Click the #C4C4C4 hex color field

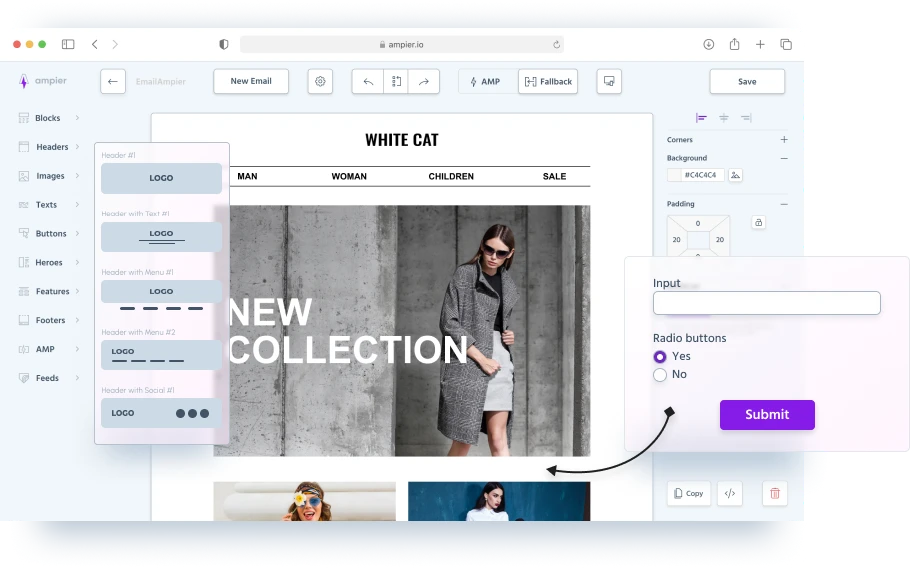702,175
